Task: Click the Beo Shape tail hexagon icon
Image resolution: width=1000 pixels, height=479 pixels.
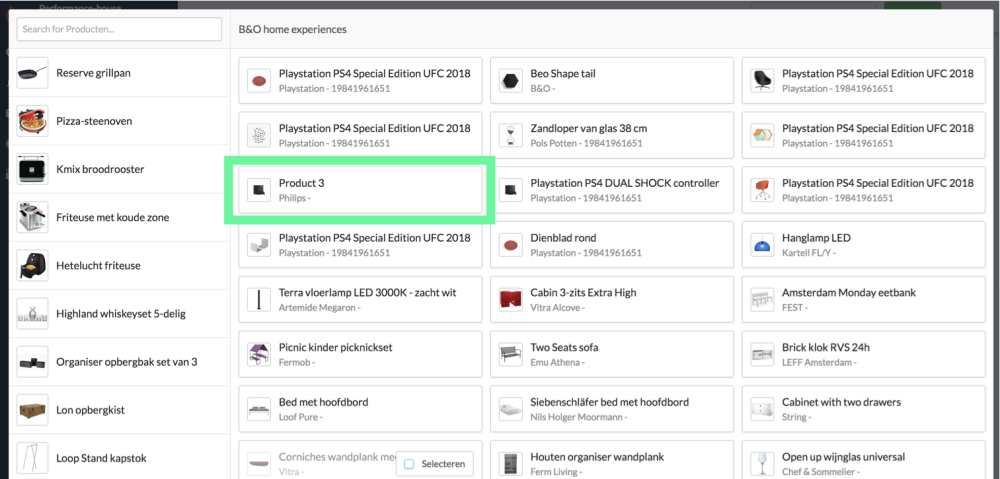Action: pyautogui.click(x=510, y=80)
